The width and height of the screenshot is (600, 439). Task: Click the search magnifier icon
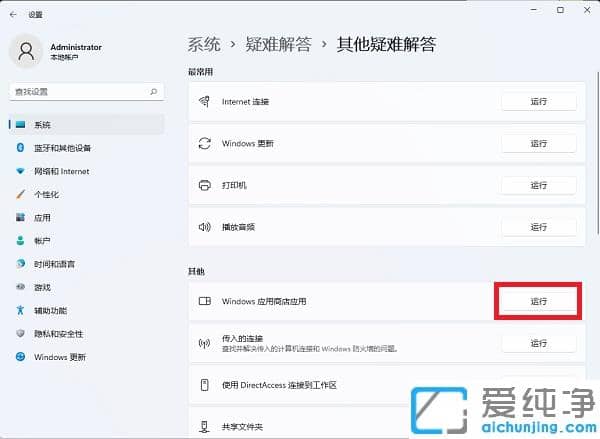tap(153, 91)
